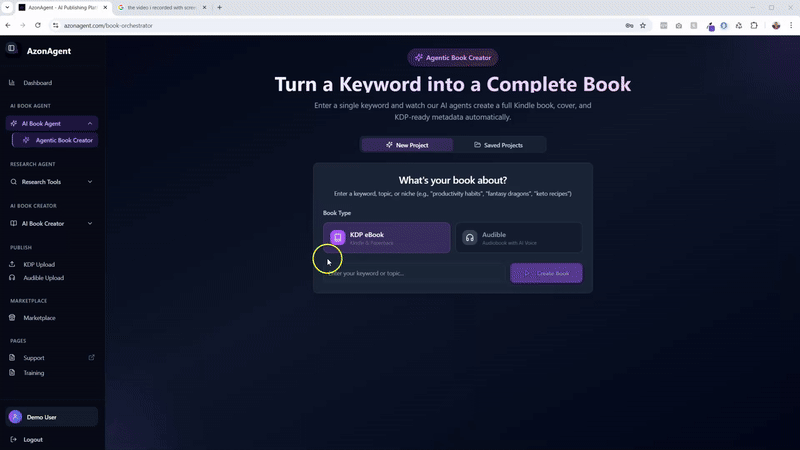Click the keyword or topic input field
The image size is (800, 450).
pyautogui.click(x=415, y=273)
